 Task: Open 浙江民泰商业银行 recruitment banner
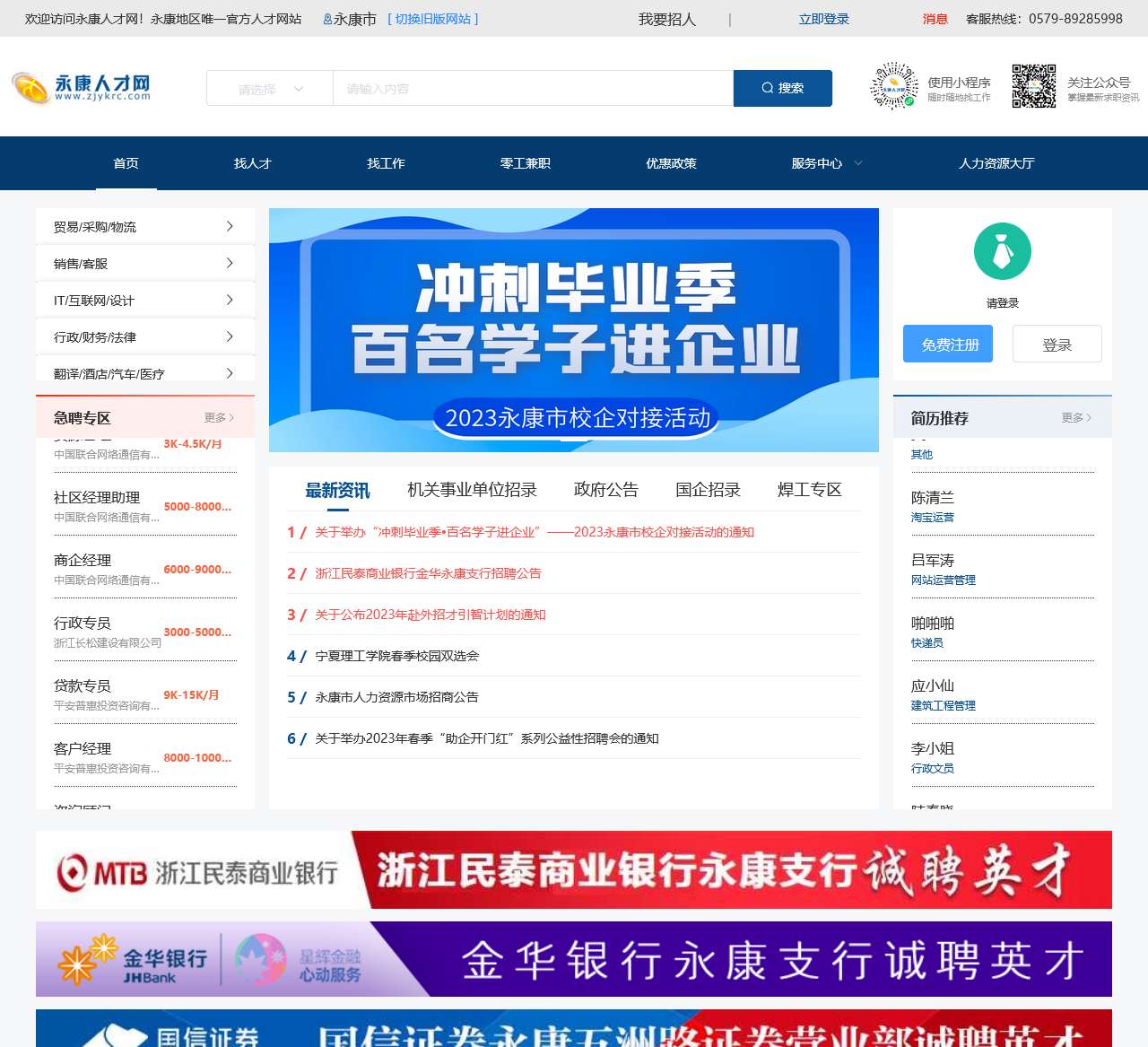(x=574, y=869)
